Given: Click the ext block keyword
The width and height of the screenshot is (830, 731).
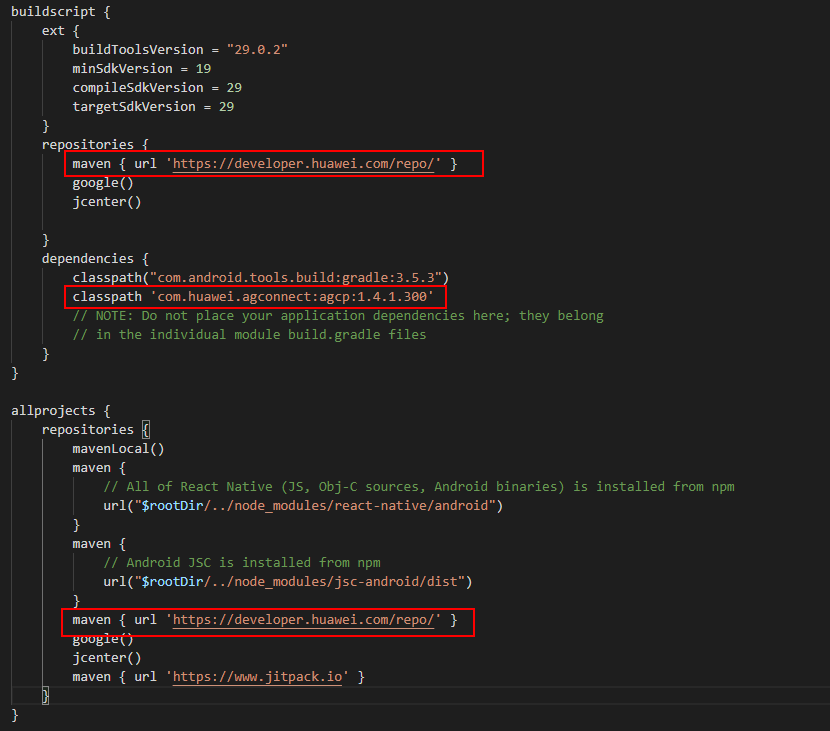Looking at the screenshot, I should click(x=53, y=31).
